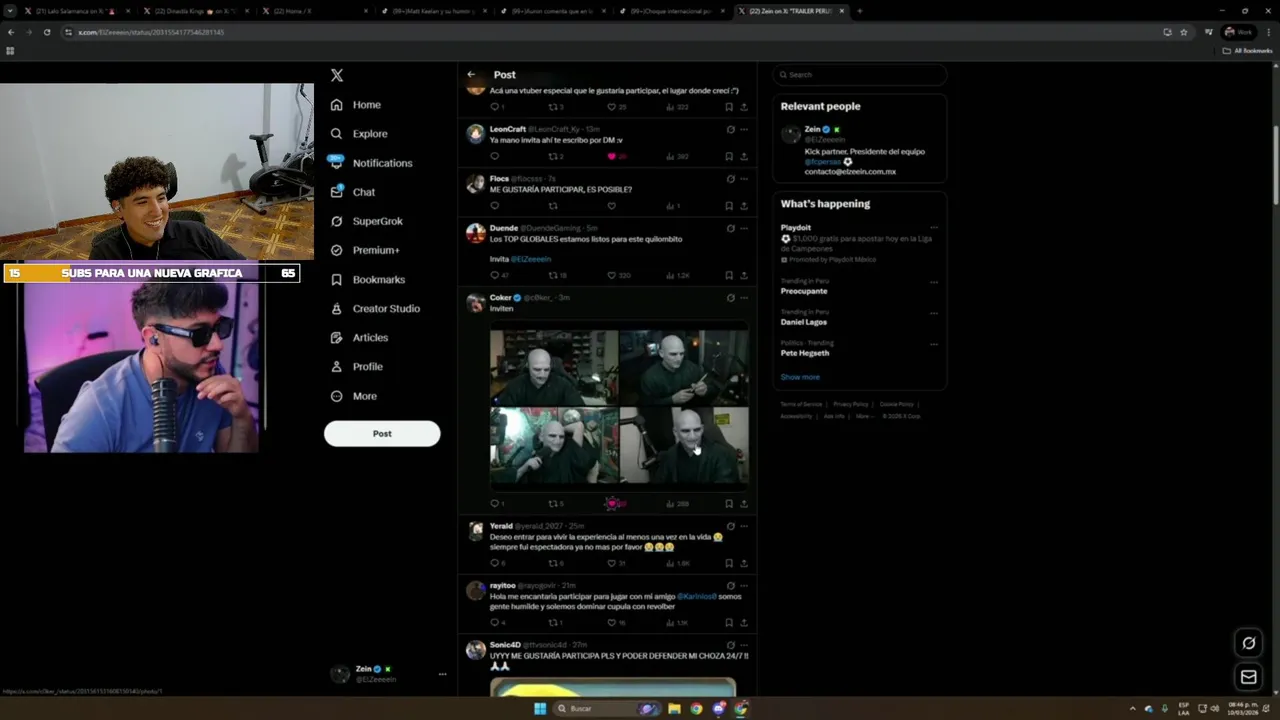Repost the Flocs reply
The width and height of the screenshot is (1280, 720).
[552, 206]
